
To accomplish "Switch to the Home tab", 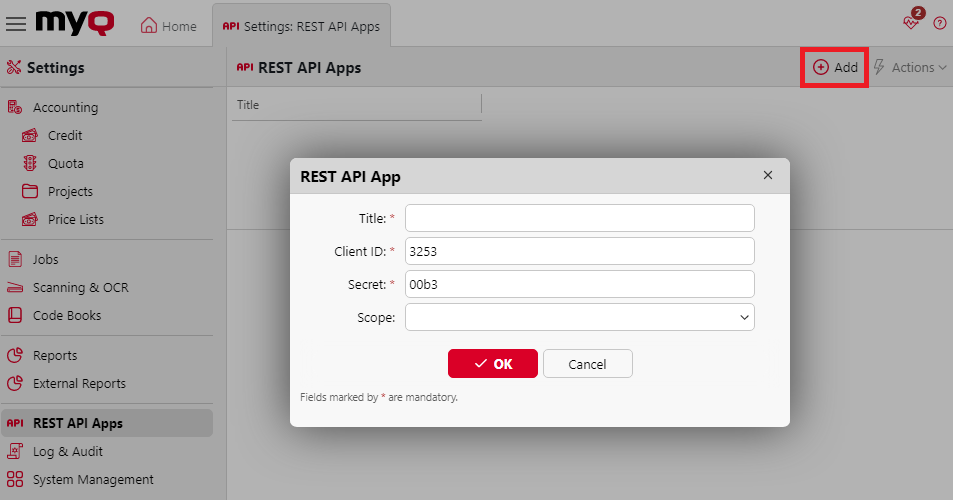I will (x=168, y=26).
